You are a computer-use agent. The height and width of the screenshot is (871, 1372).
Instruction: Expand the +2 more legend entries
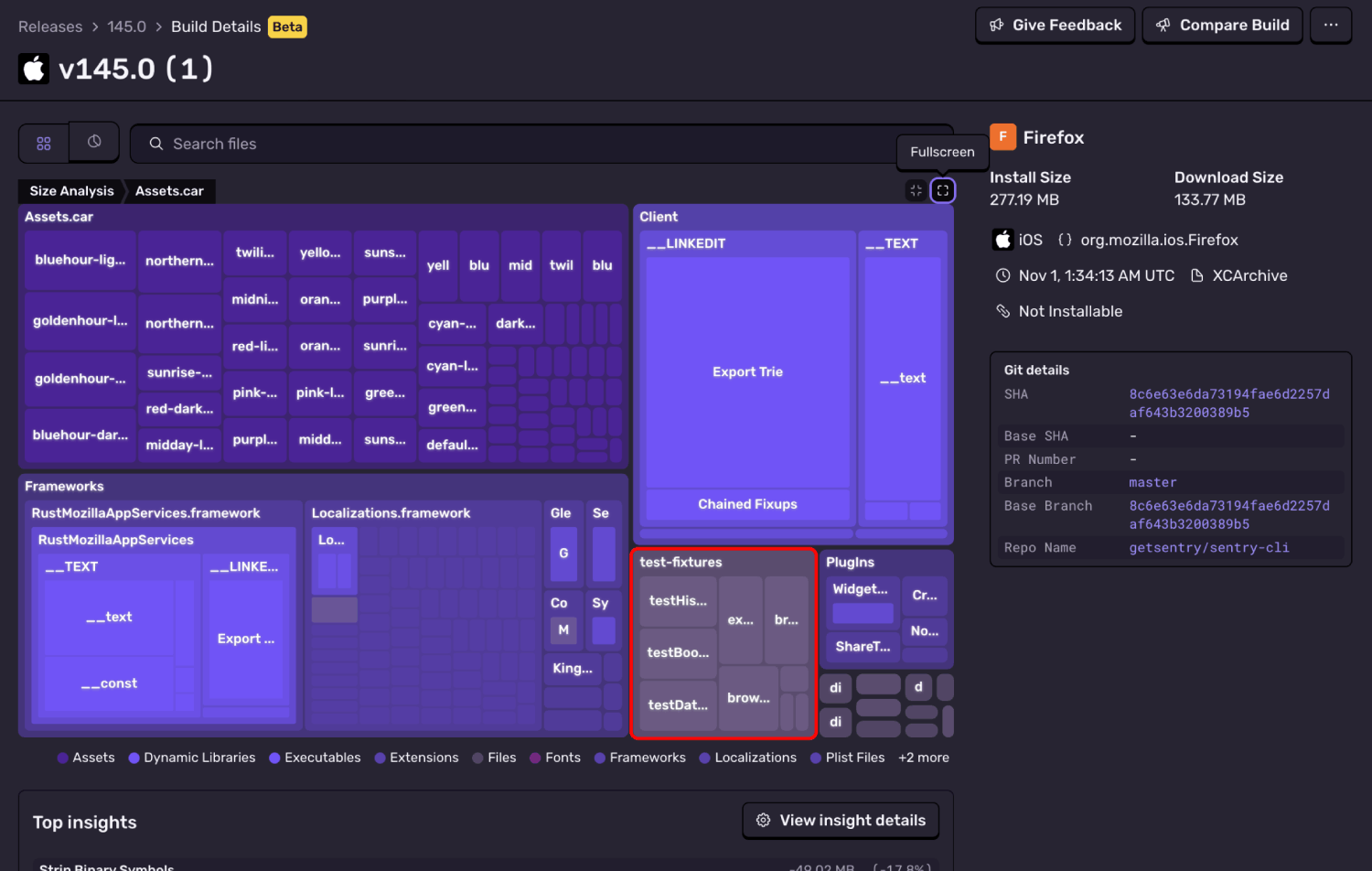pyautogui.click(x=924, y=758)
